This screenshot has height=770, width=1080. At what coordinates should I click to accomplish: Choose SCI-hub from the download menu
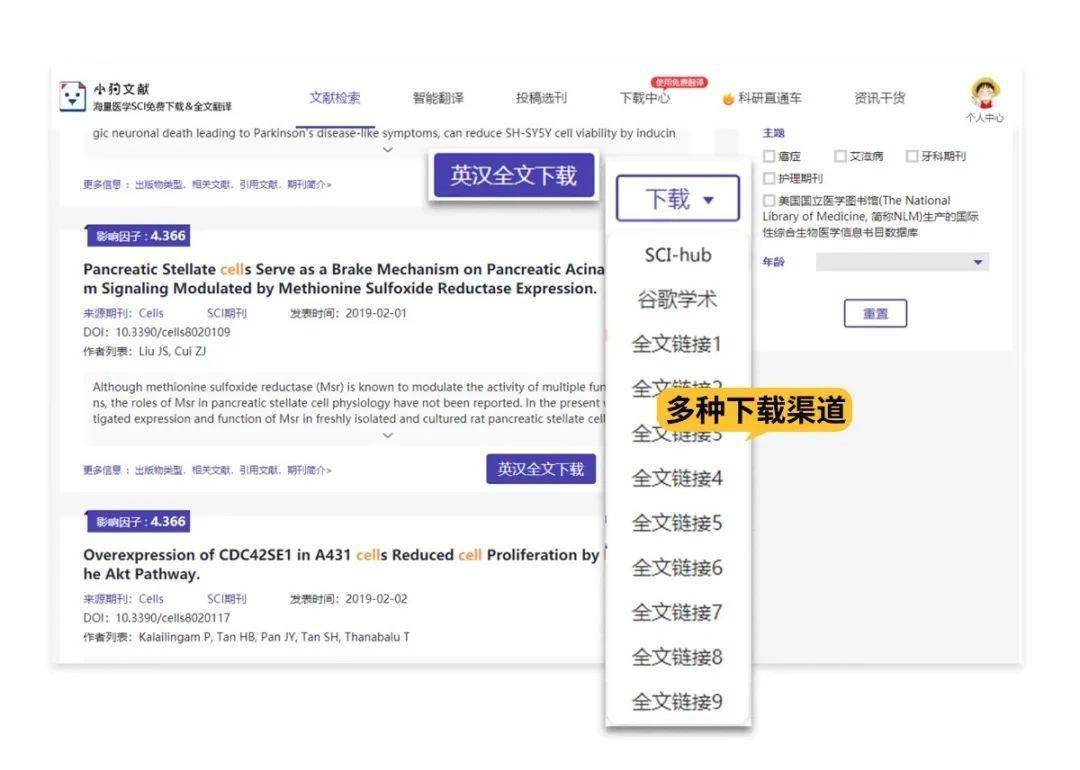pos(678,255)
